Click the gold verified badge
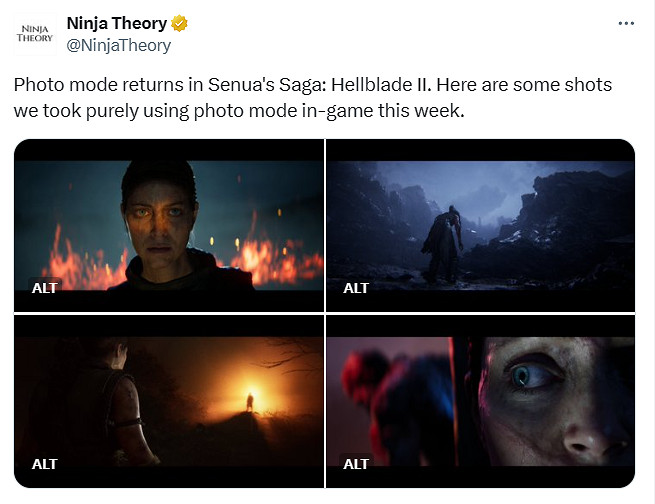 click(179, 23)
